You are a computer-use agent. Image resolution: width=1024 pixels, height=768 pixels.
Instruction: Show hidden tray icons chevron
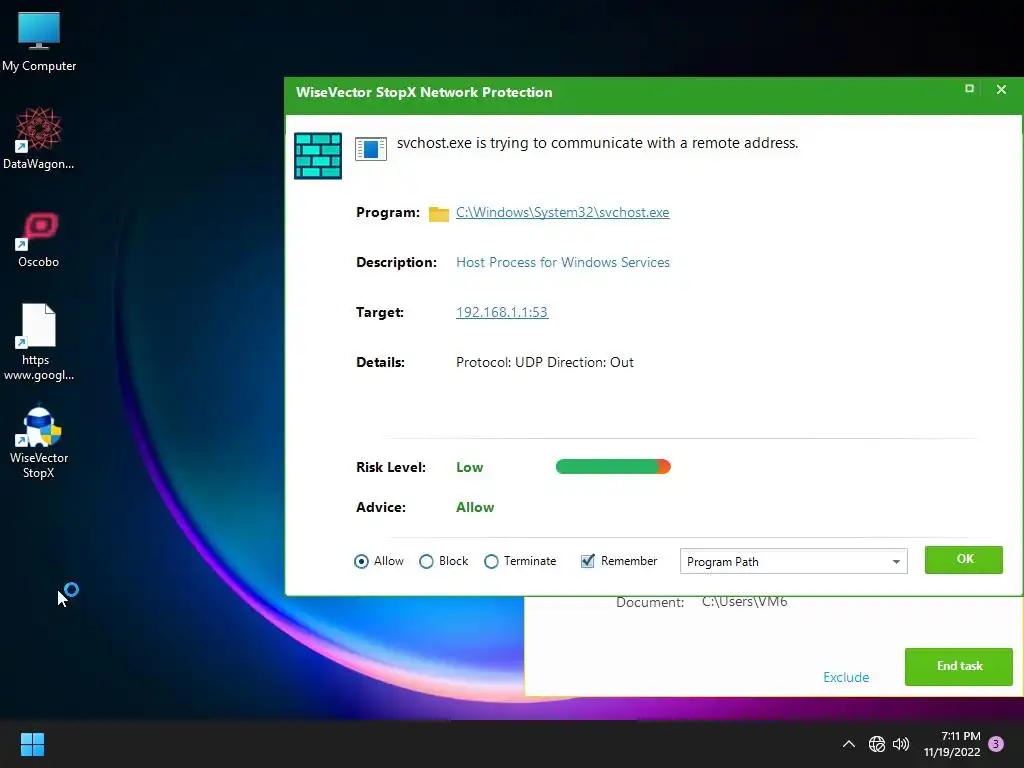pyautogui.click(x=848, y=744)
